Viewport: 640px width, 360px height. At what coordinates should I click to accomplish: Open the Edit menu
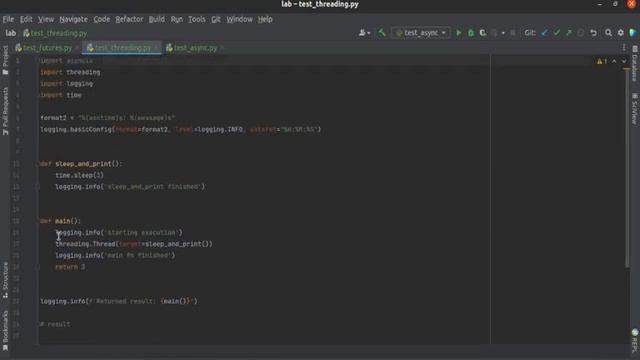pos(26,19)
